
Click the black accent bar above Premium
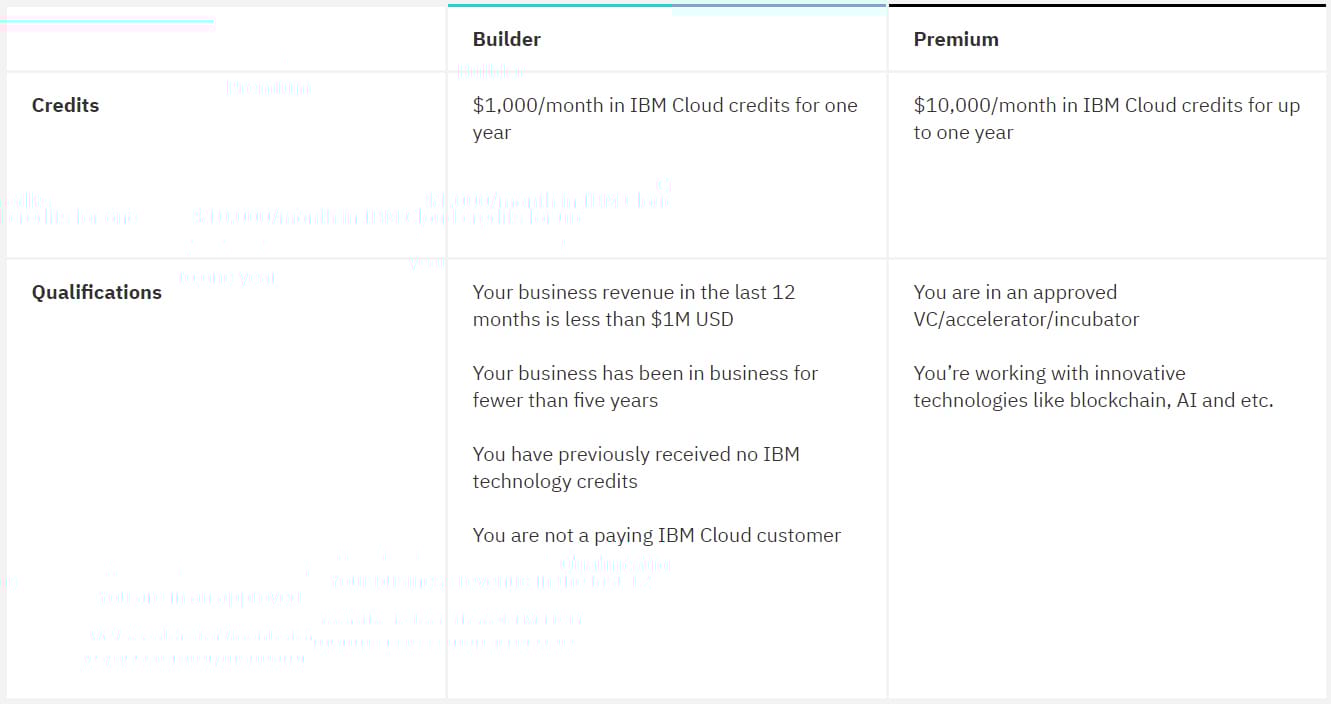1107,6
